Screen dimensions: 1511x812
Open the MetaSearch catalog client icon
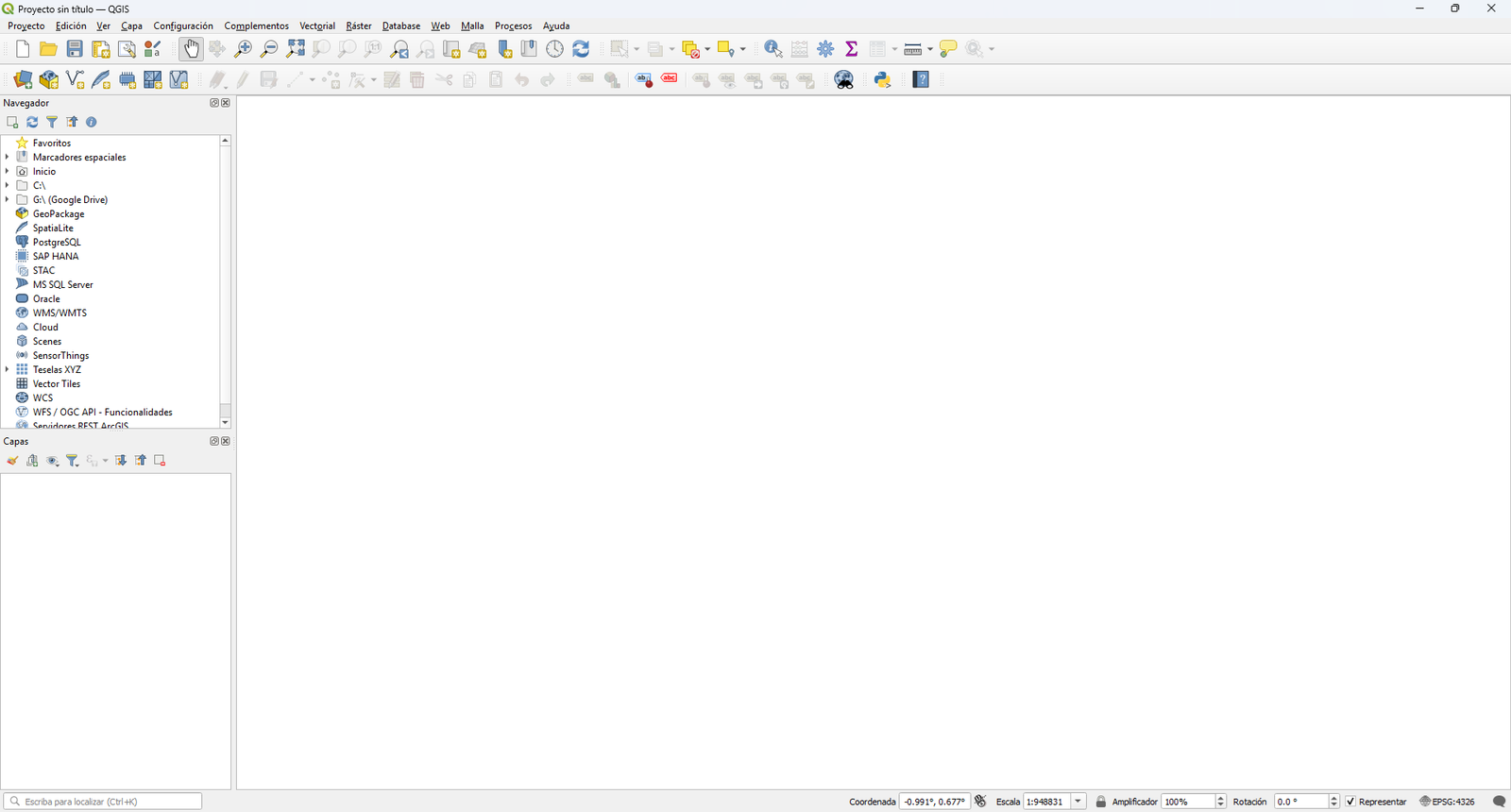click(844, 80)
